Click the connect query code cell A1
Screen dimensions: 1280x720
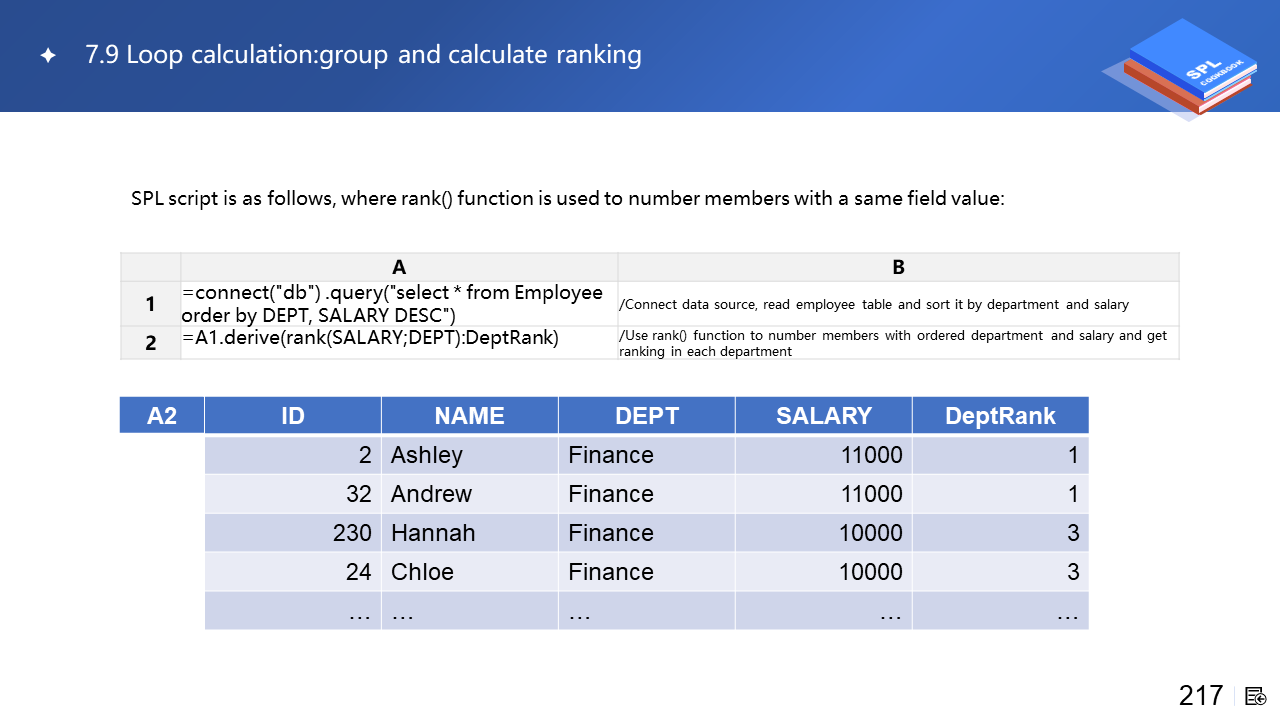pos(399,304)
